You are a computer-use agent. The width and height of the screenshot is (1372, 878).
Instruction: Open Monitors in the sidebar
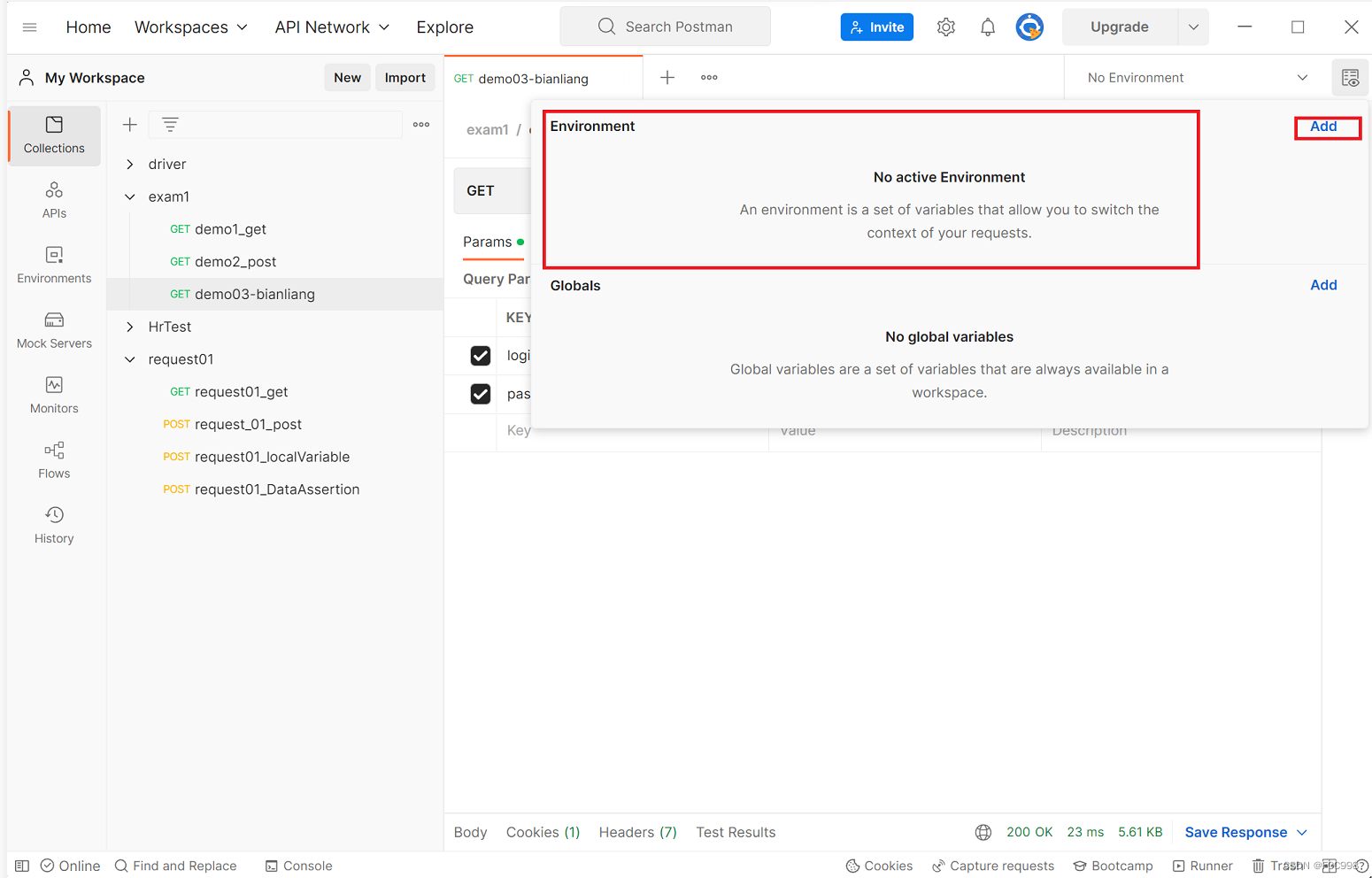click(x=54, y=396)
